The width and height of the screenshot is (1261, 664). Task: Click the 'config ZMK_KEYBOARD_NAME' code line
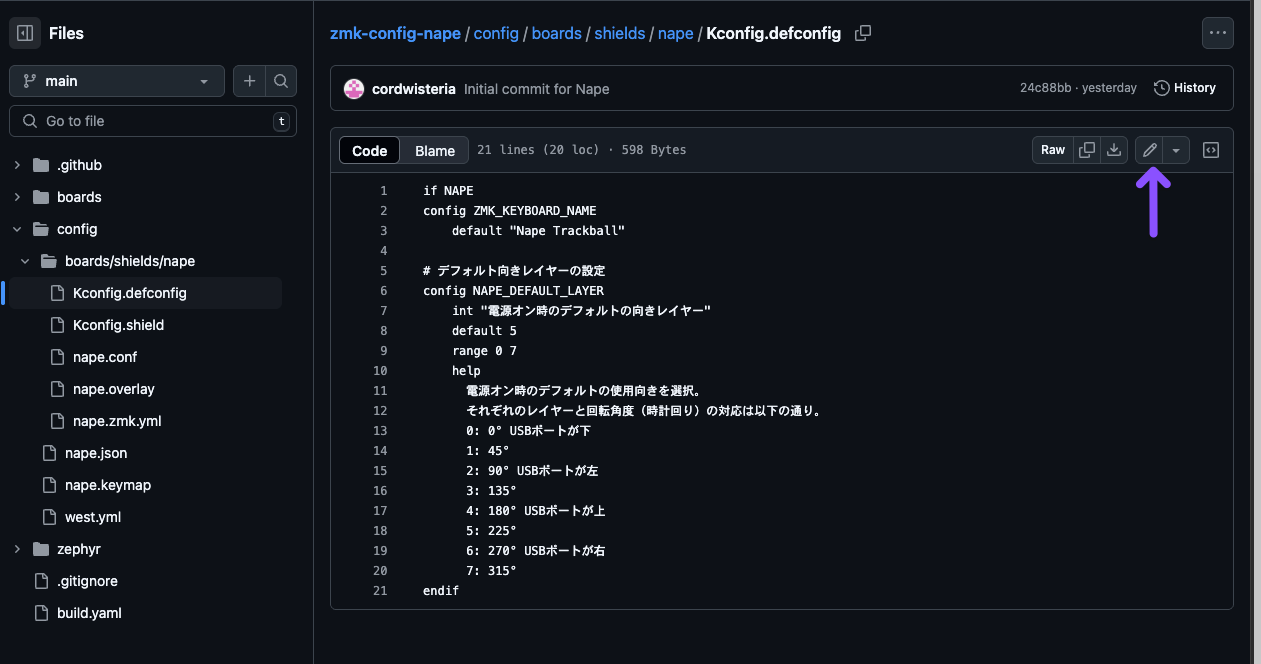510,211
